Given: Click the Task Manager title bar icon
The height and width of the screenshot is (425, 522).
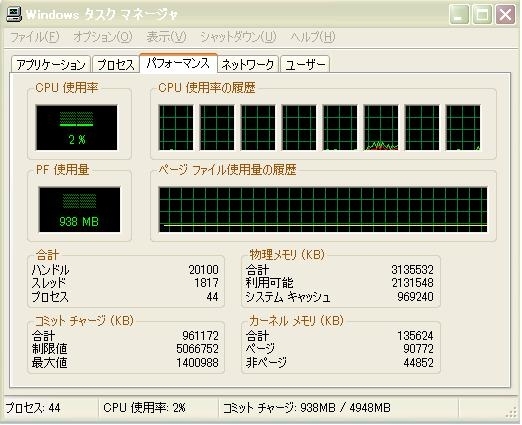Looking at the screenshot, I should click(14, 15).
